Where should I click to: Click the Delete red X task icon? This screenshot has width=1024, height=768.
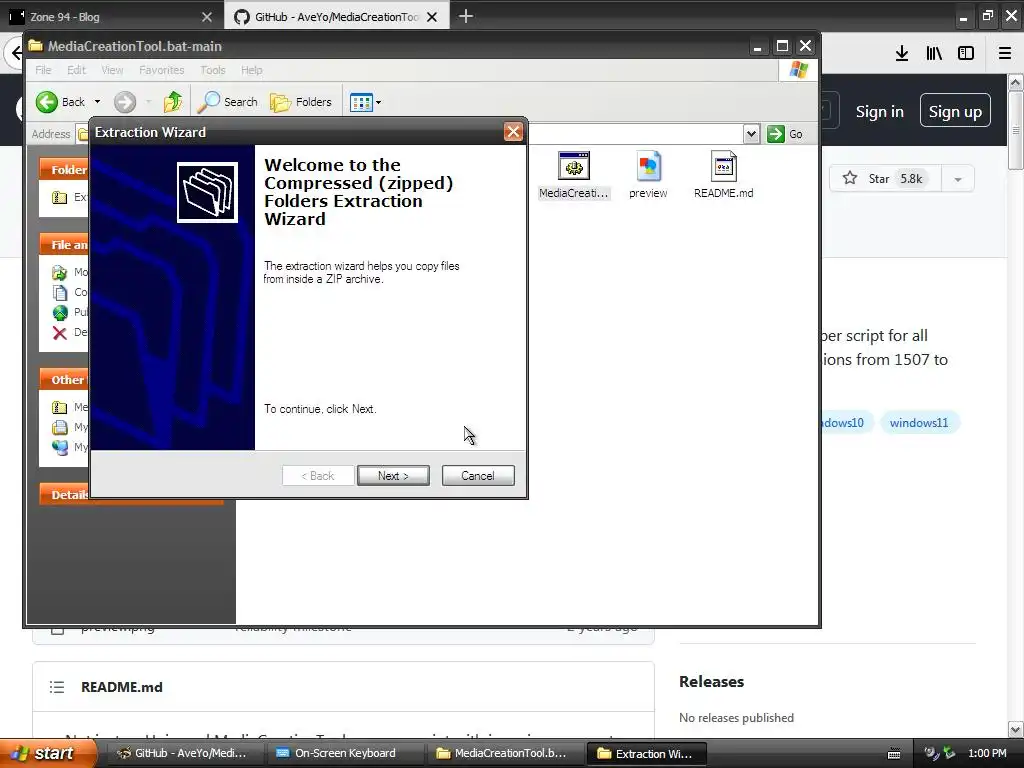pos(59,333)
